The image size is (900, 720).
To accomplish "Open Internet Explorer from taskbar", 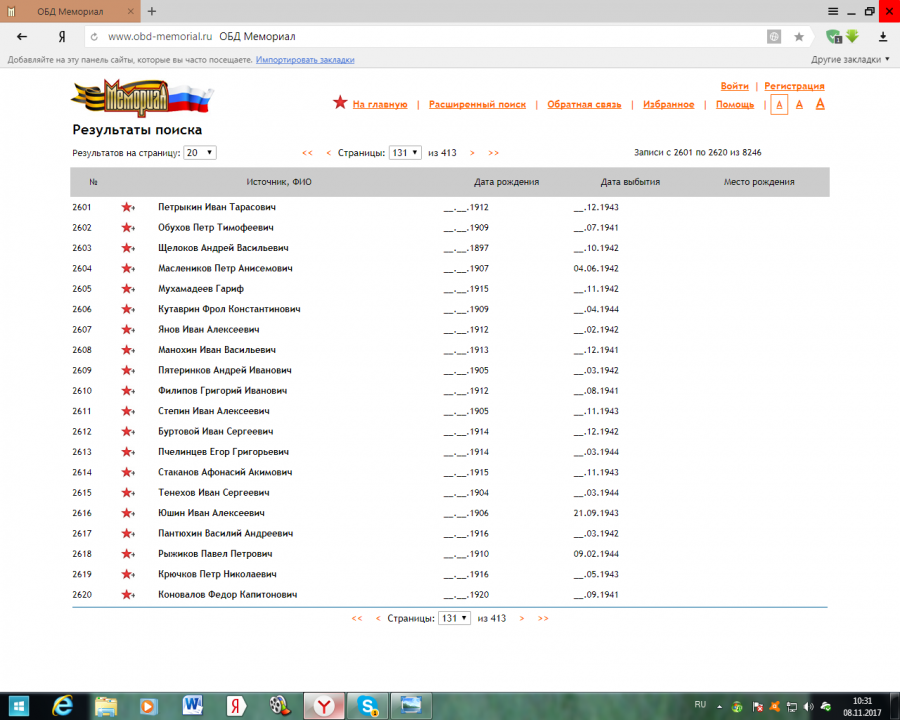I will 62,705.
